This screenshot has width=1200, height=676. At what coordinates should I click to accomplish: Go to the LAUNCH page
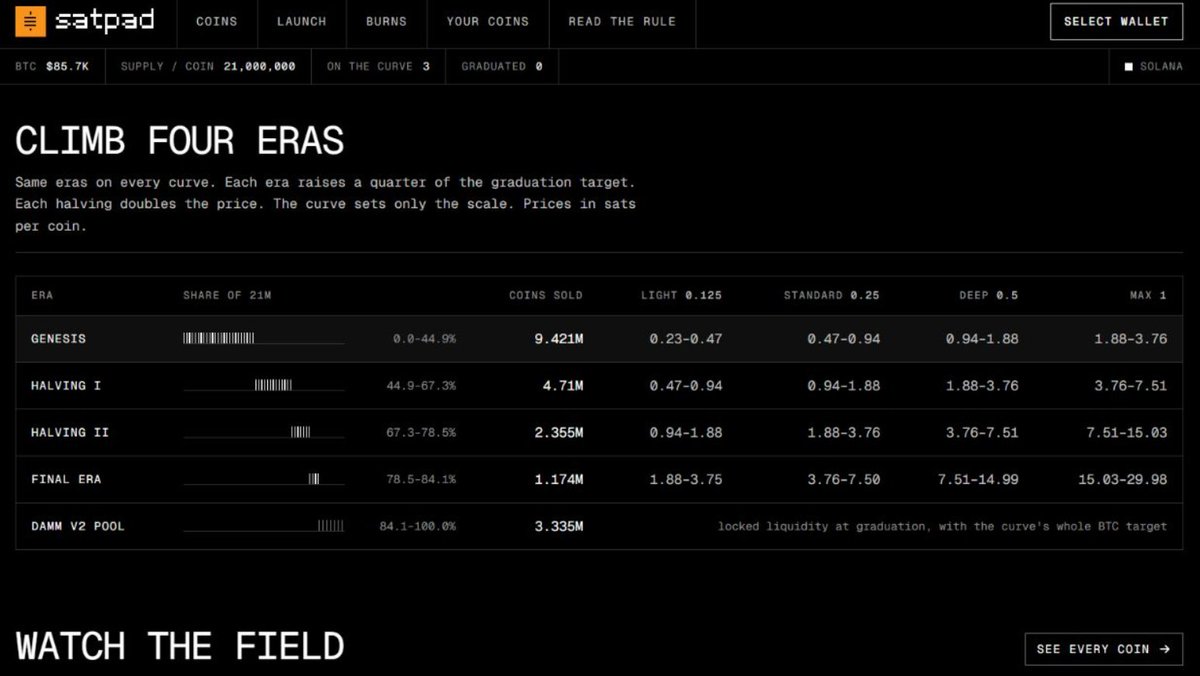coord(301,21)
